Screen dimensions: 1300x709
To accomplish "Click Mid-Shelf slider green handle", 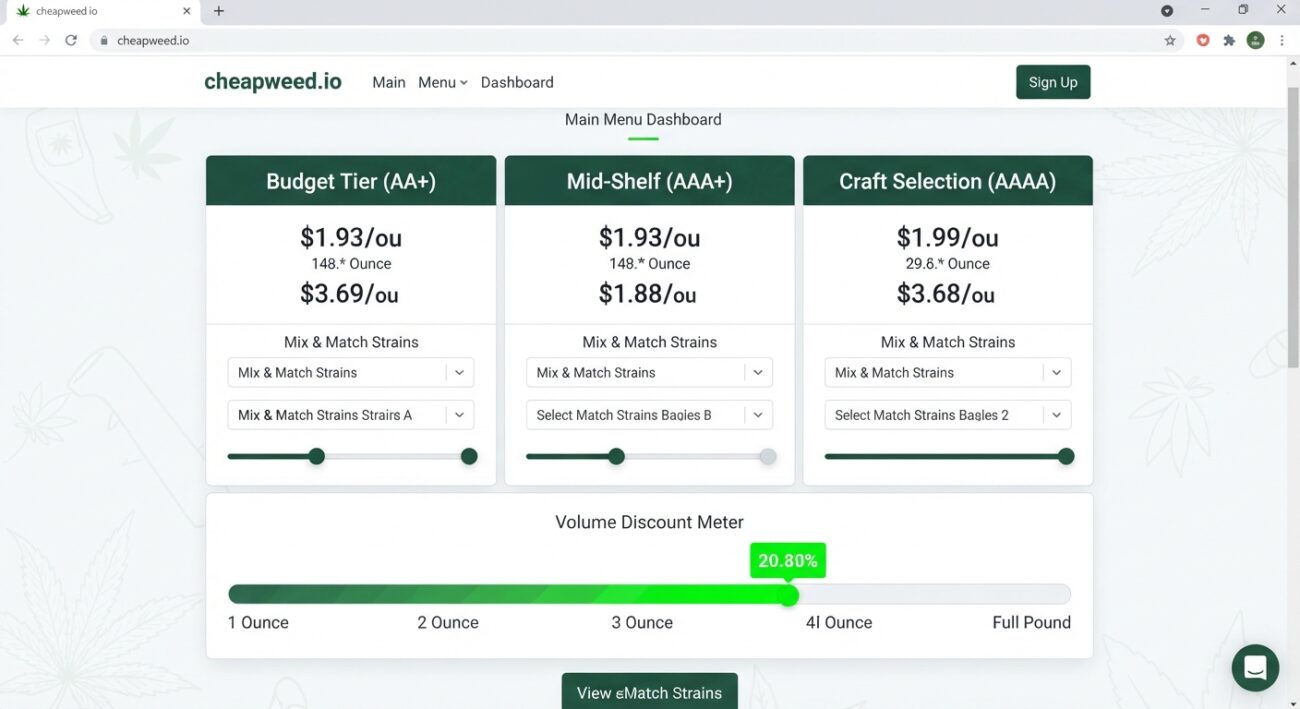I will point(616,457).
